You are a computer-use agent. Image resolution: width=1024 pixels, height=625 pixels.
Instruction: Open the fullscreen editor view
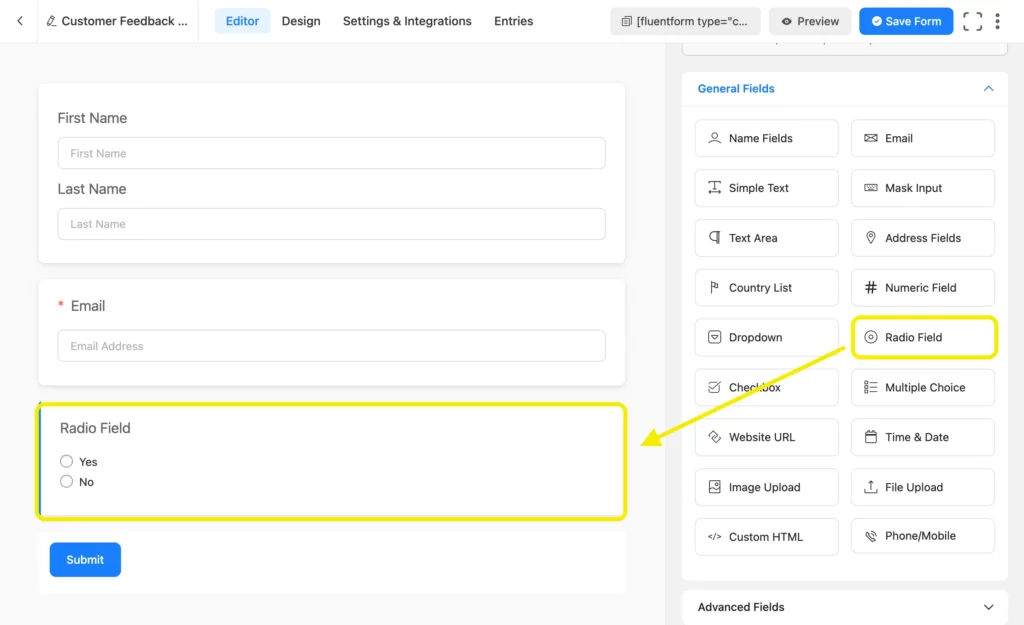(x=972, y=20)
